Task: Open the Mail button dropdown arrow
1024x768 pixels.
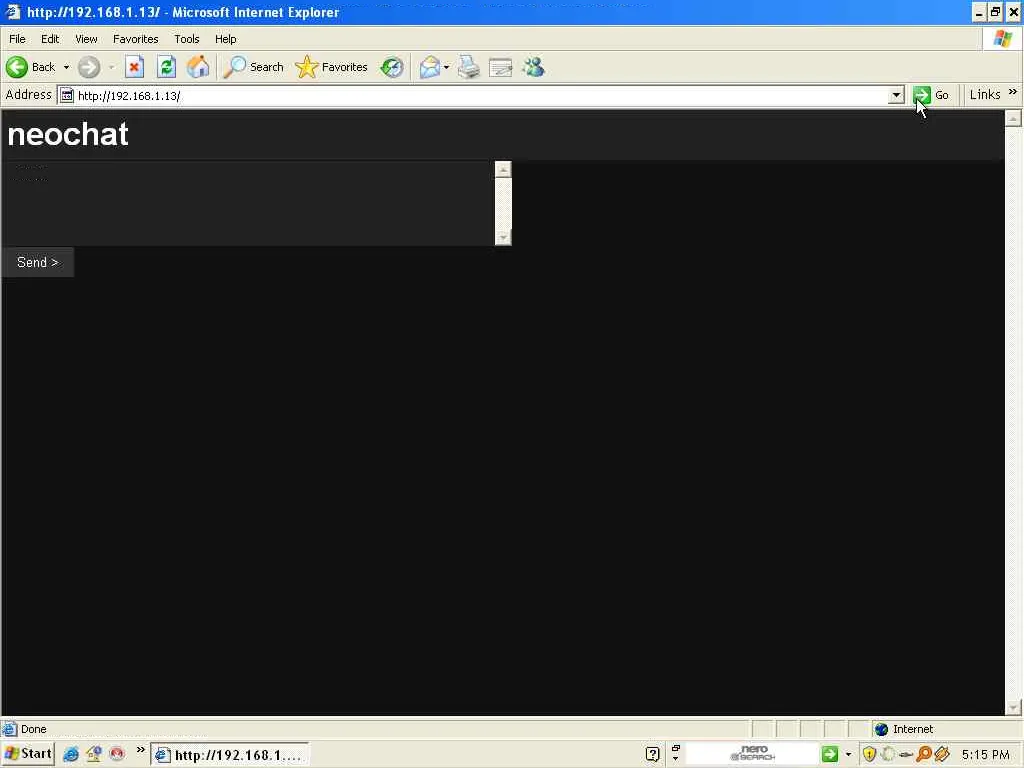Action: point(447,67)
